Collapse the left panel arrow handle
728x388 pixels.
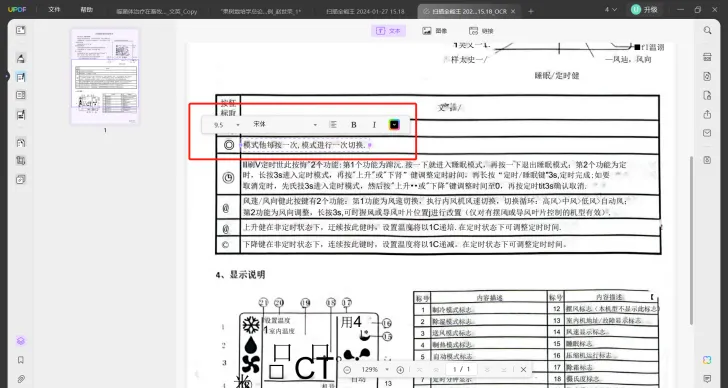[x=7, y=76]
